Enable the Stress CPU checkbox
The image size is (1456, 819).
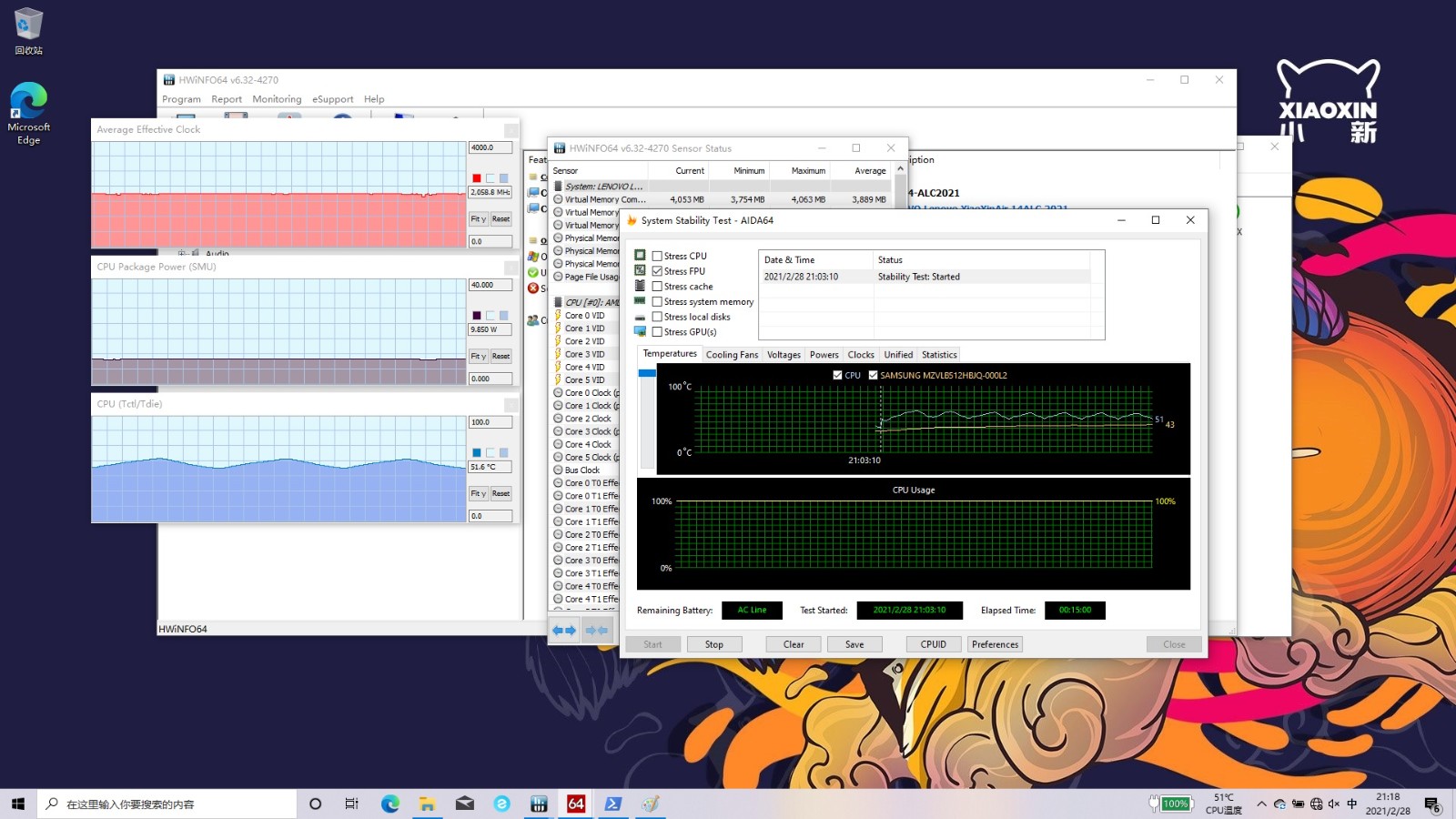[657, 256]
